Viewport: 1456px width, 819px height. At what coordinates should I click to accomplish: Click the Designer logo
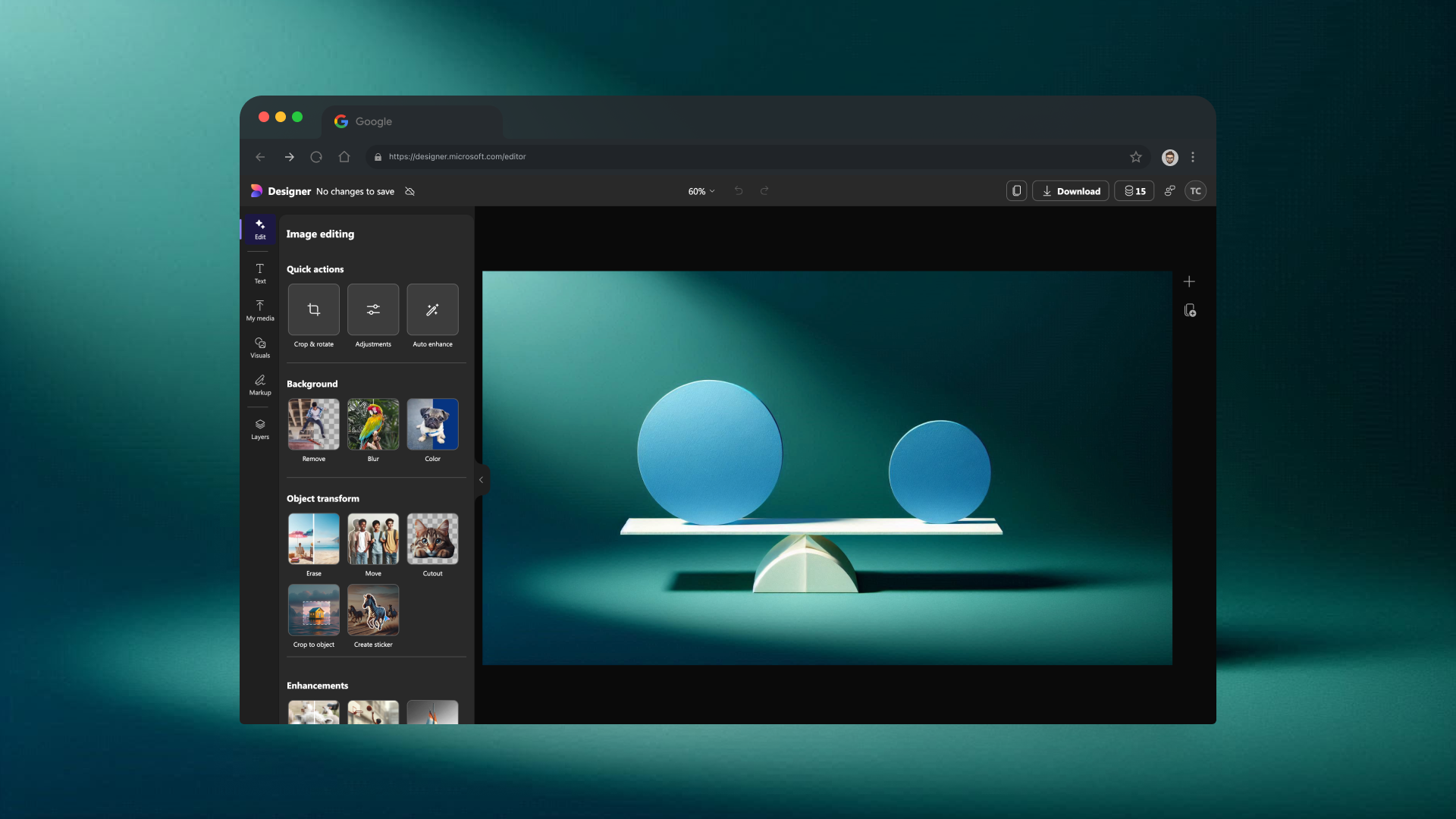click(x=256, y=191)
